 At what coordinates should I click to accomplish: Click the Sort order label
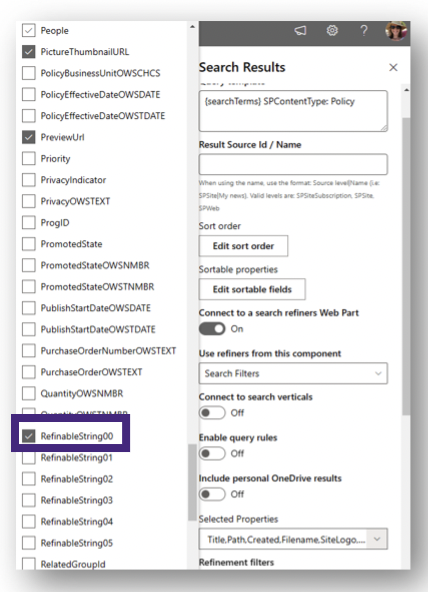click(220, 226)
